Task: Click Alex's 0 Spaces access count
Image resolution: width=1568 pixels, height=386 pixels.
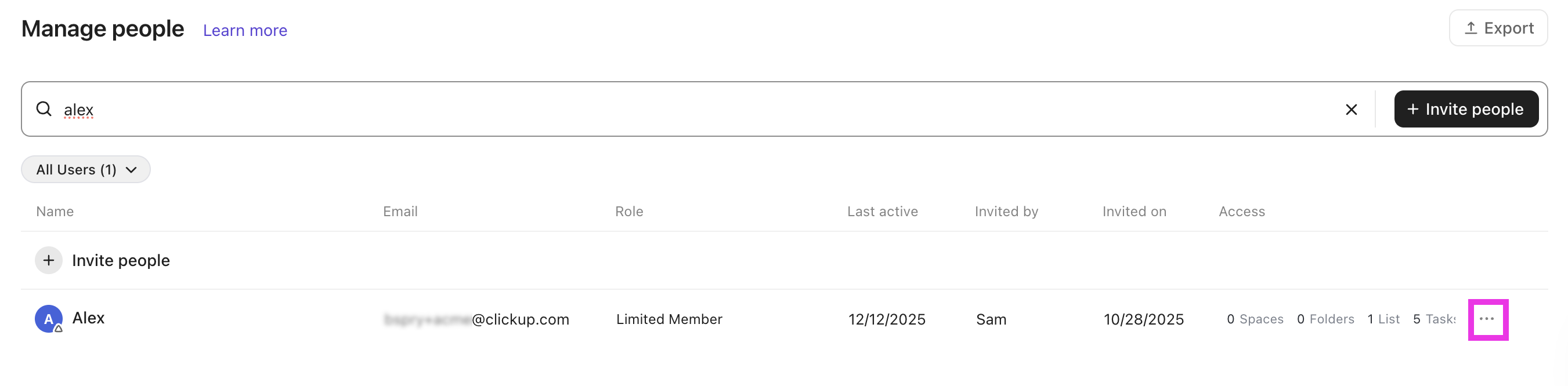Action: [1255, 319]
